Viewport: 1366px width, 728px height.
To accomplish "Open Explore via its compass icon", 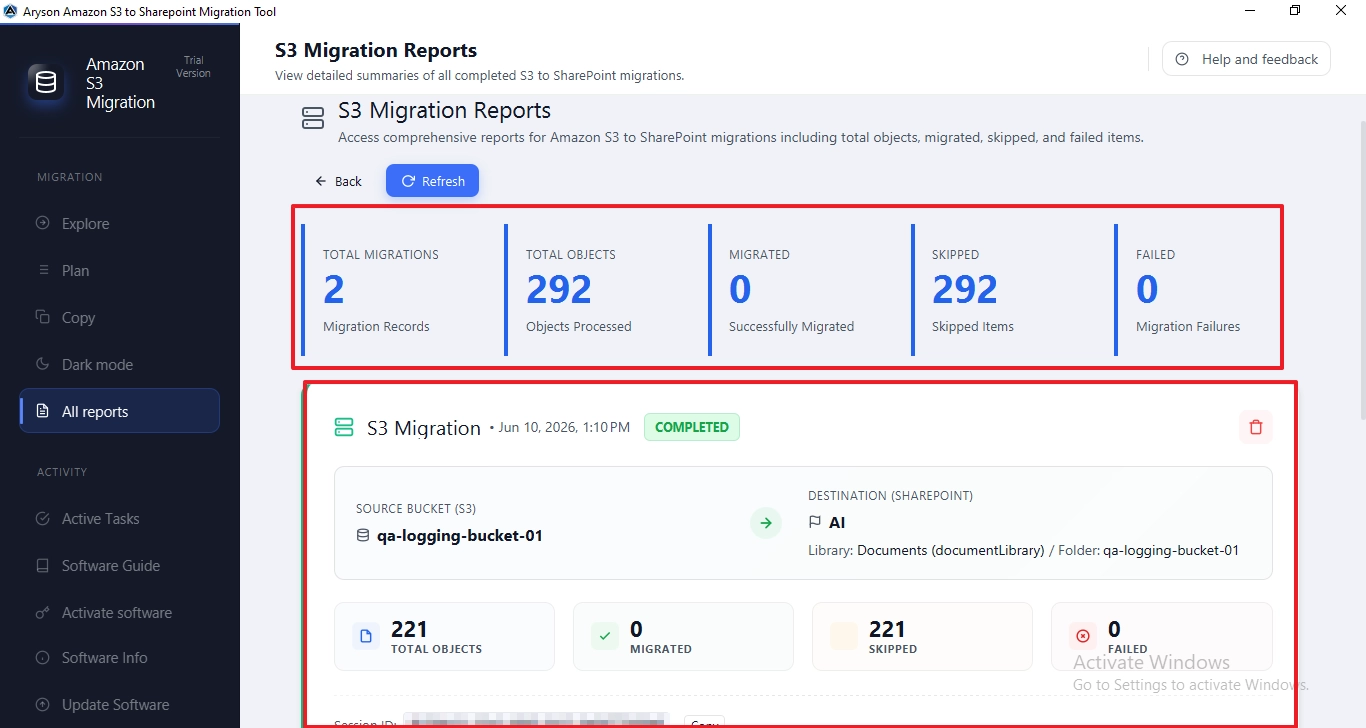I will [42, 223].
